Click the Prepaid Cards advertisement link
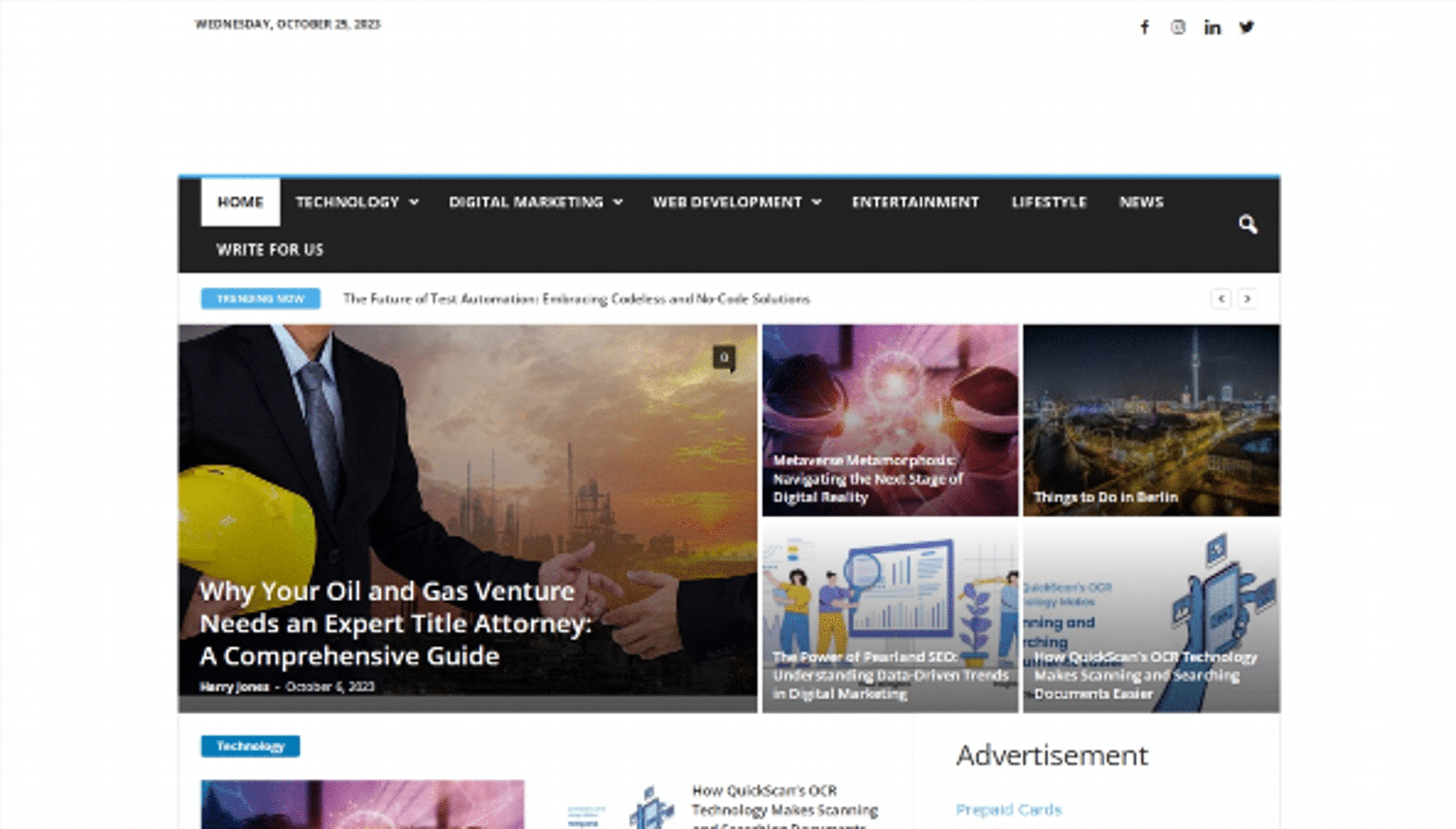The image size is (1456, 829). (1009, 810)
